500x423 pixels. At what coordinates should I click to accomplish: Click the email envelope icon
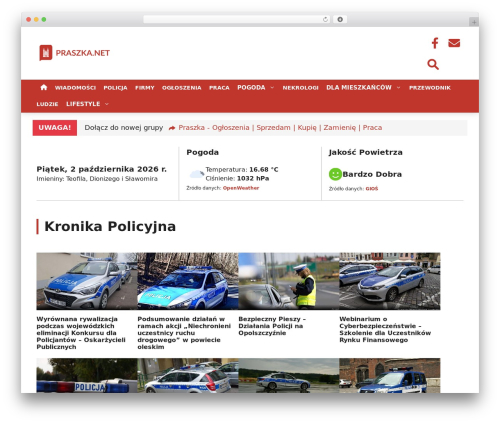click(454, 43)
